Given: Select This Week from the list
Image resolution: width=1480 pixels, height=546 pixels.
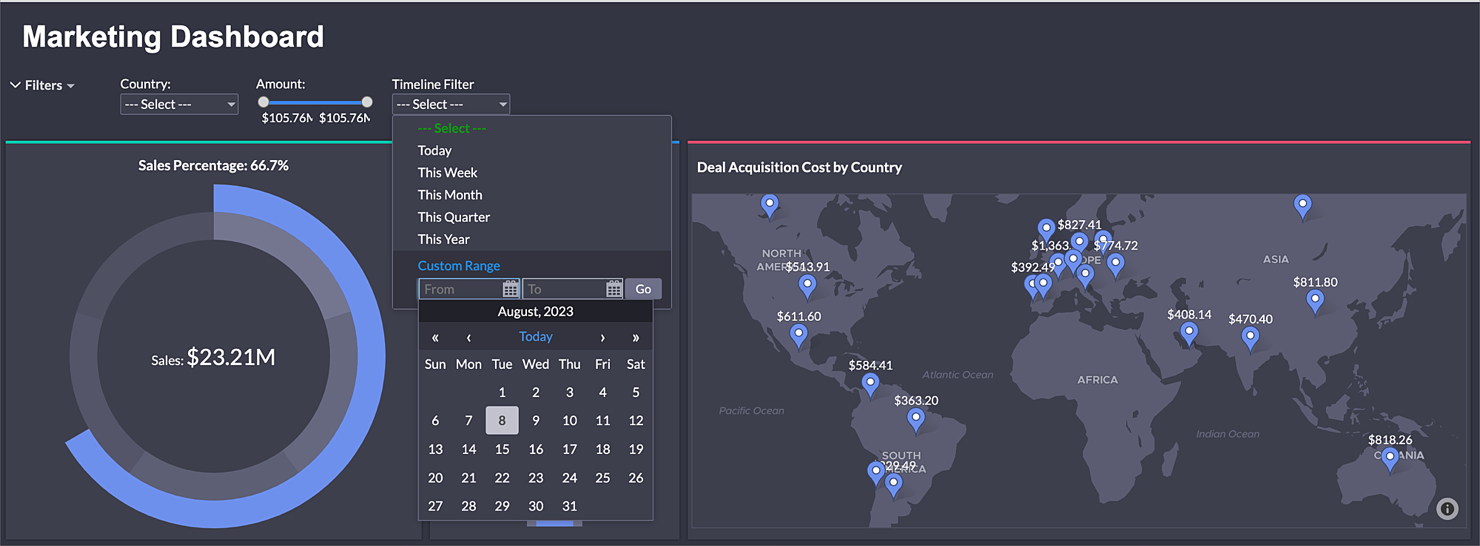Looking at the screenshot, I should pyautogui.click(x=448, y=173).
